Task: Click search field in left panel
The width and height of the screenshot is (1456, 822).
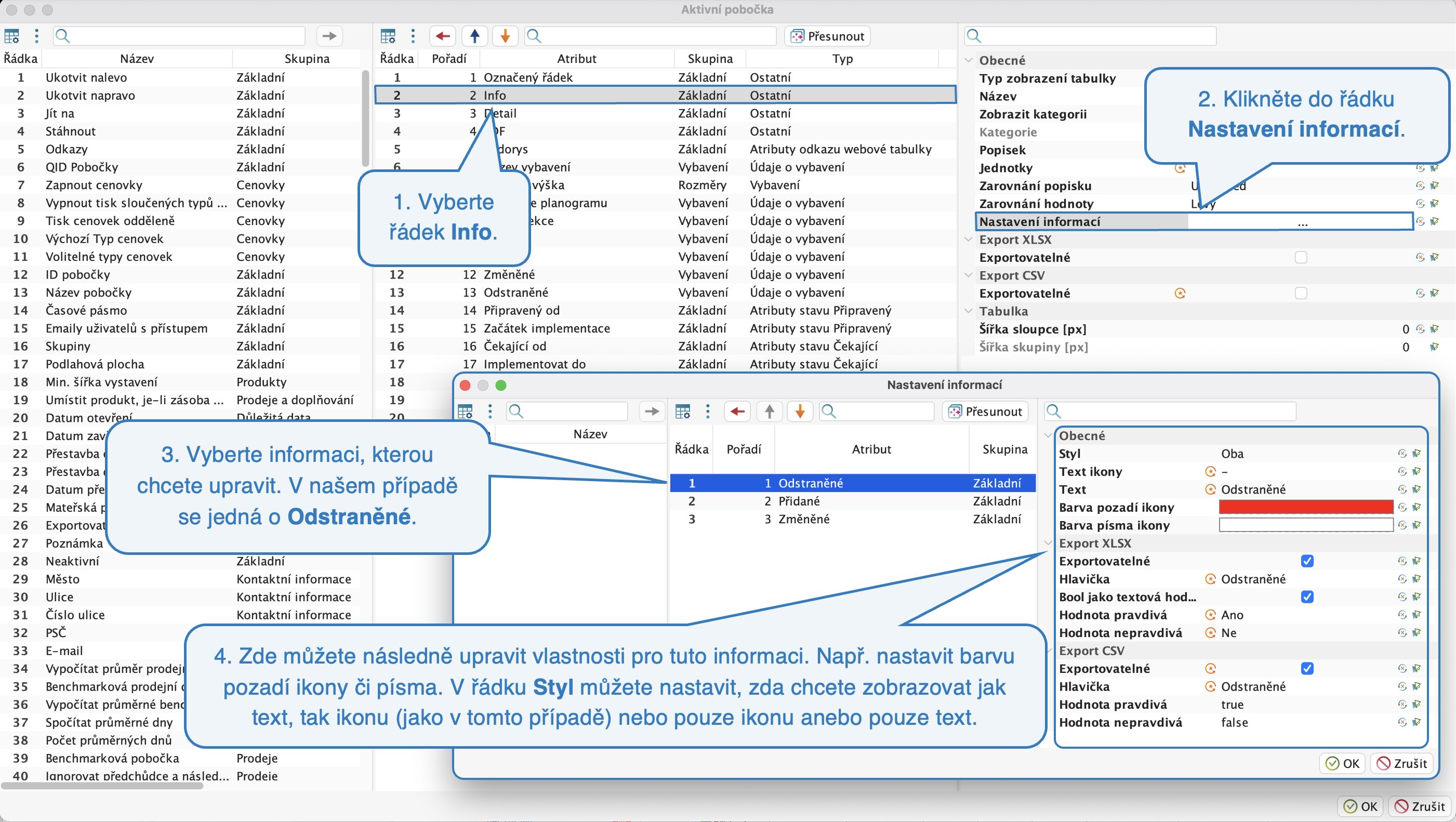Action: click(x=179, y=36)
